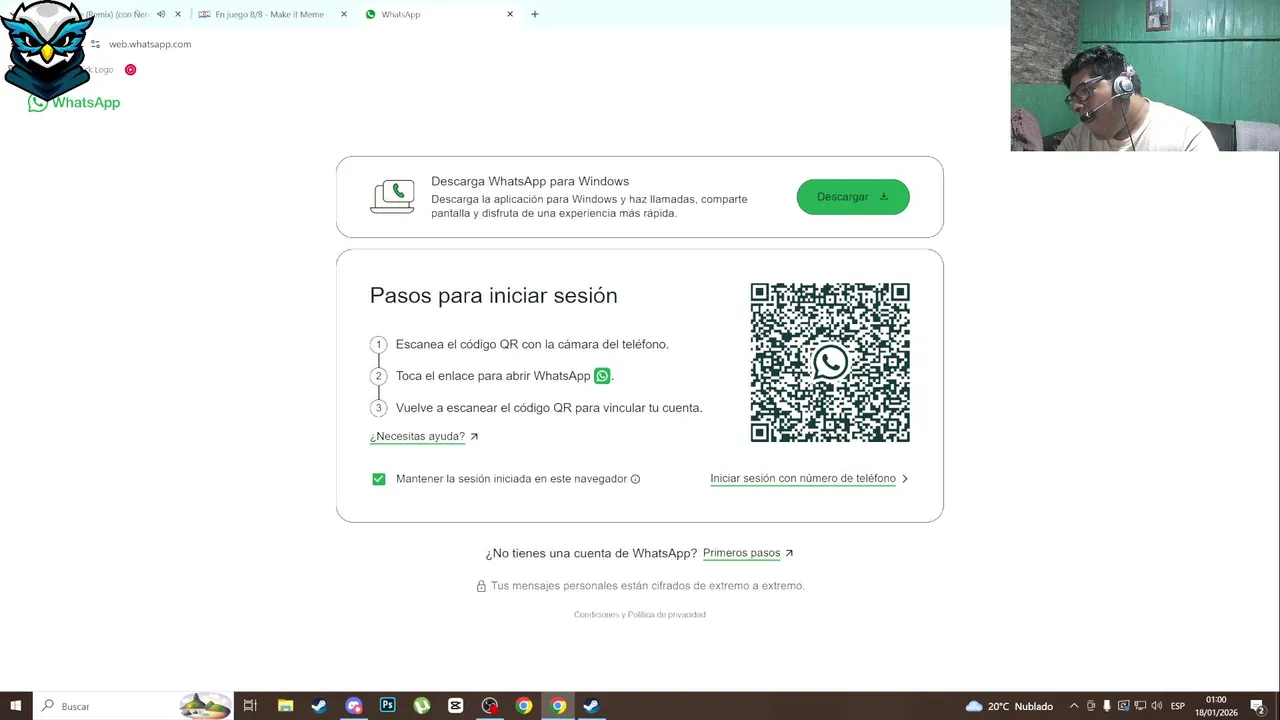Switch ESP input language indicator
This screenshot has width=1280, height=720.
(1178, 706)
